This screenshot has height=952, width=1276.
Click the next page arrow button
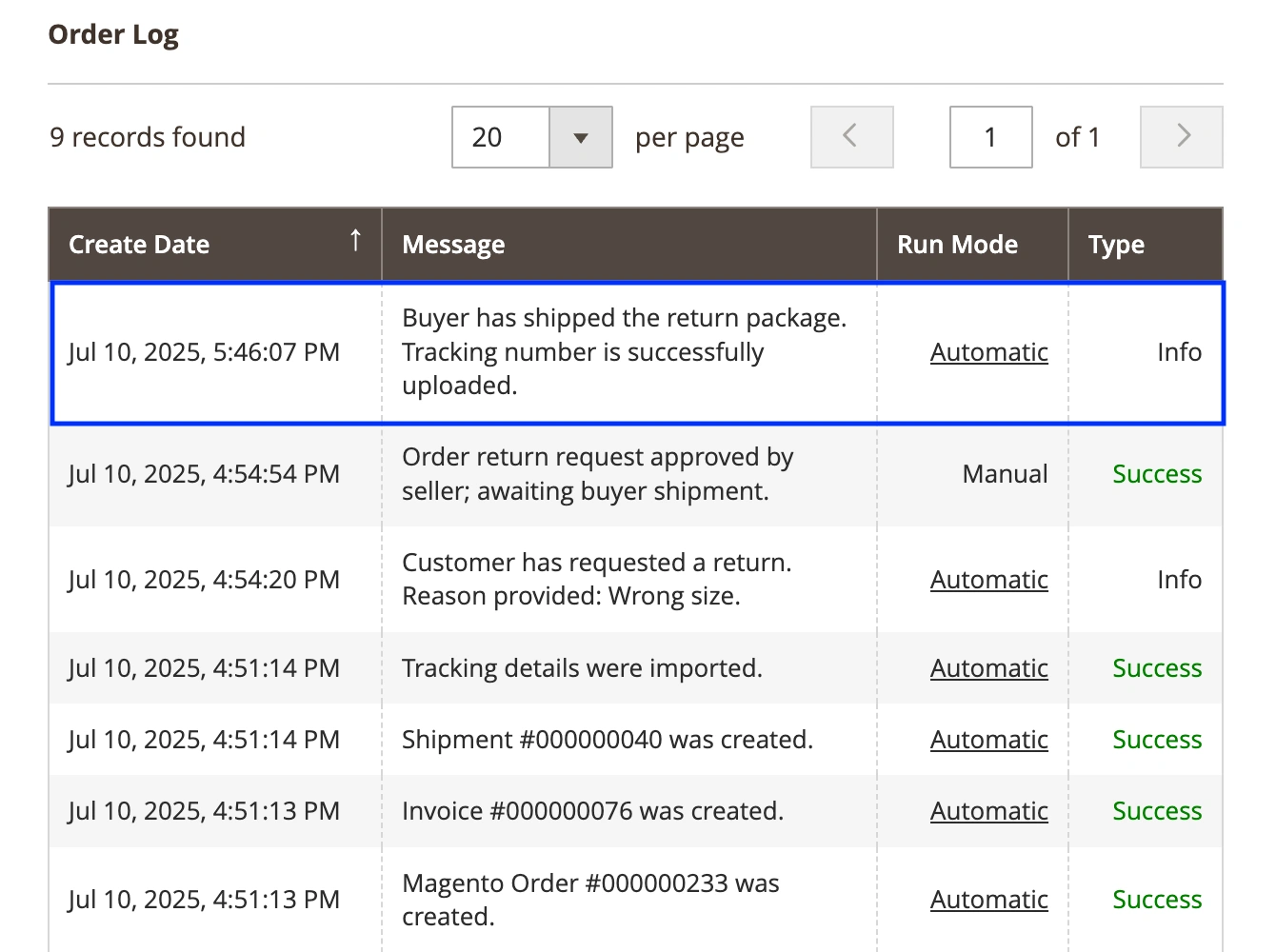point(1181,137)
